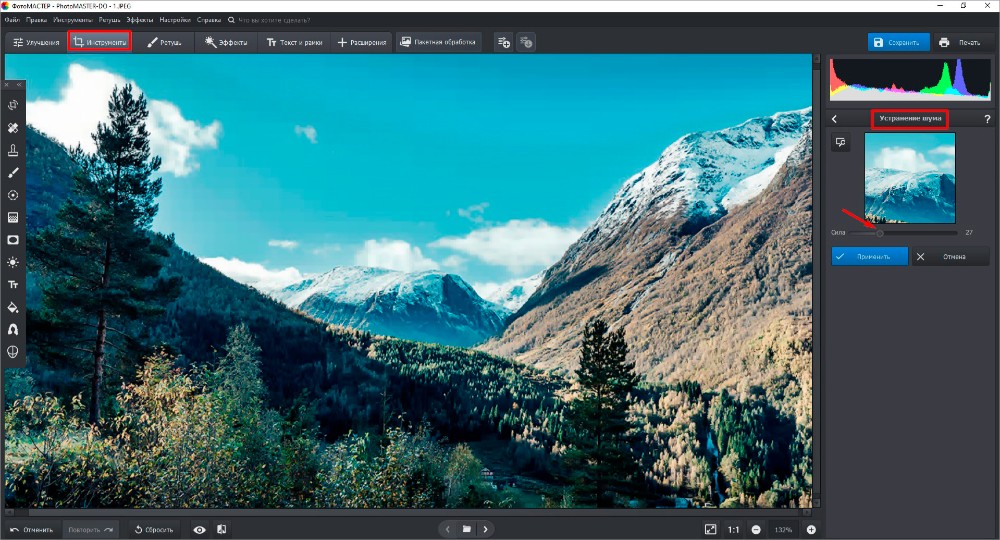Viewport: 1000px width, 540px height.
Task: Click the noise removal preview thumbnail
Action: (909, 178)
